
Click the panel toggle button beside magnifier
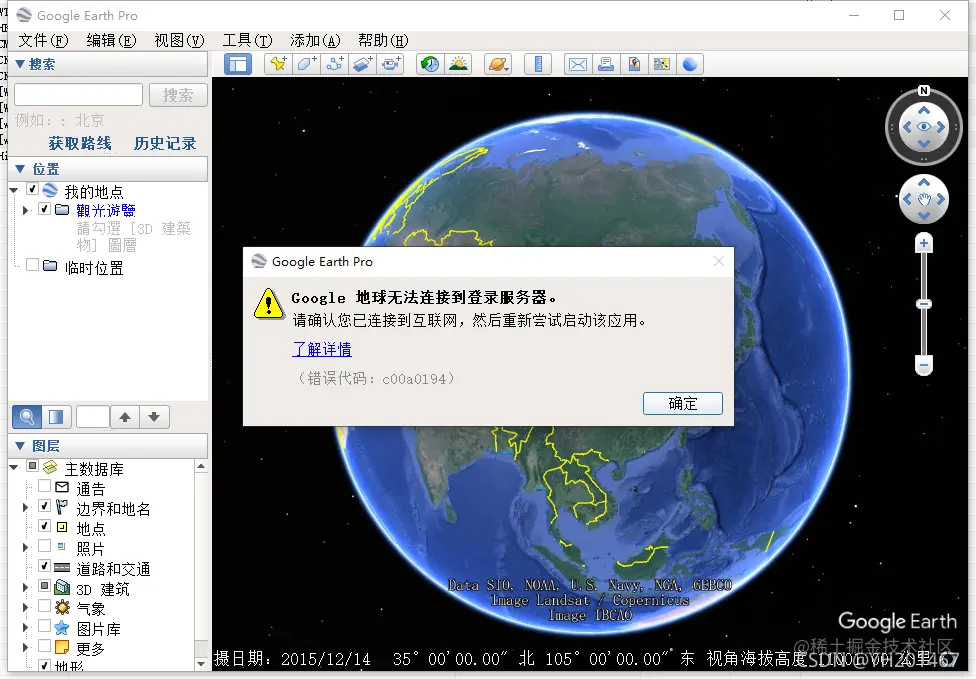(56, 417)
